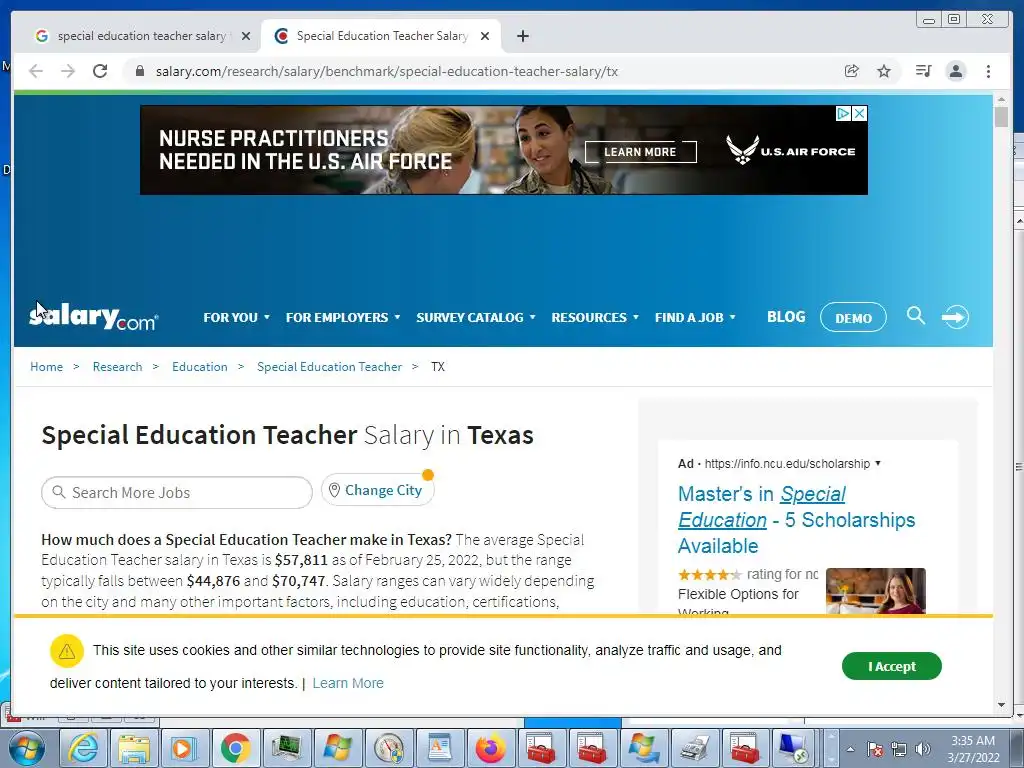
Task: Open the Chrome profile avatar
Action: click(x=955, y=71)
